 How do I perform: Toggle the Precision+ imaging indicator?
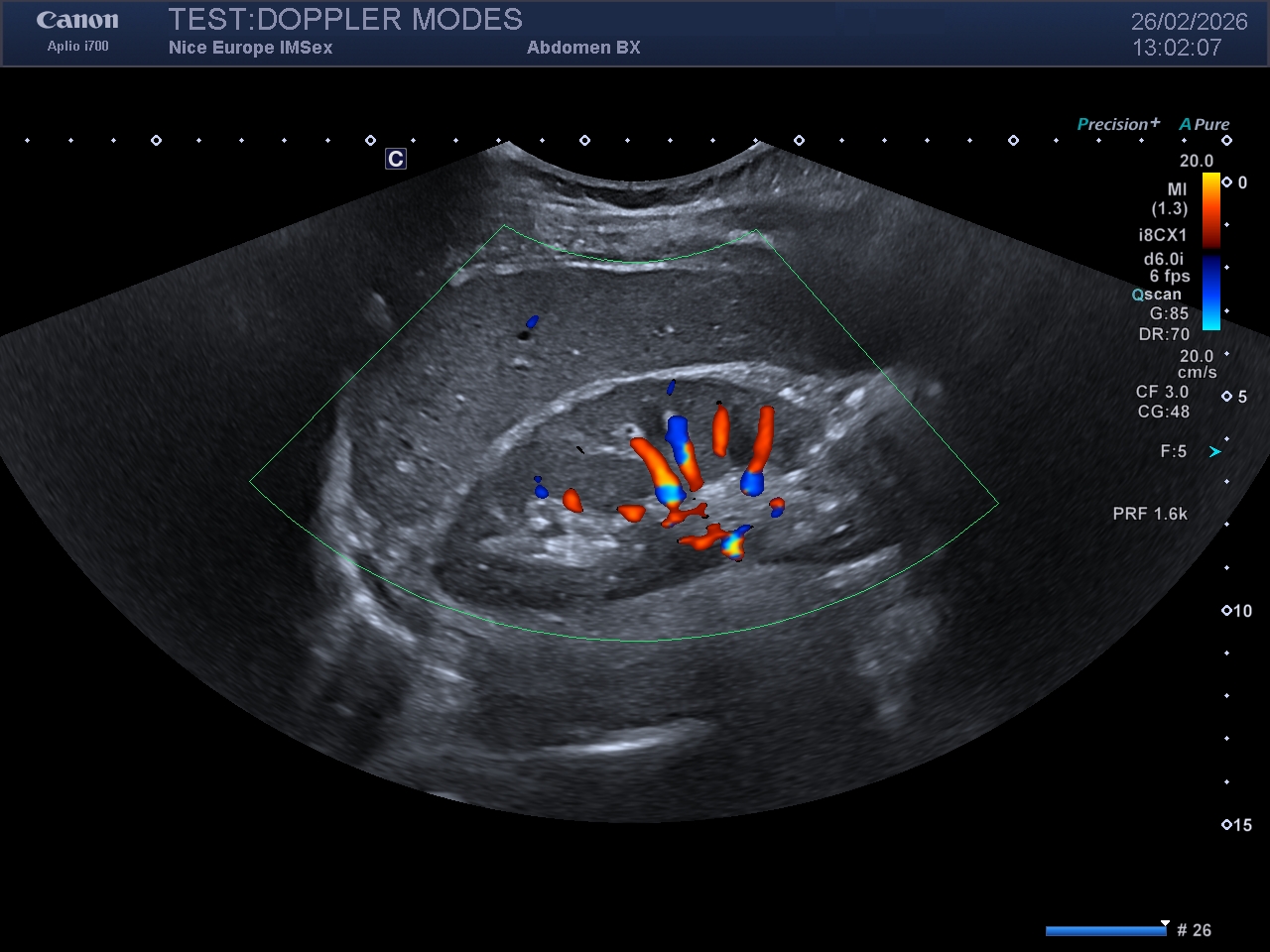[1118, 124]
